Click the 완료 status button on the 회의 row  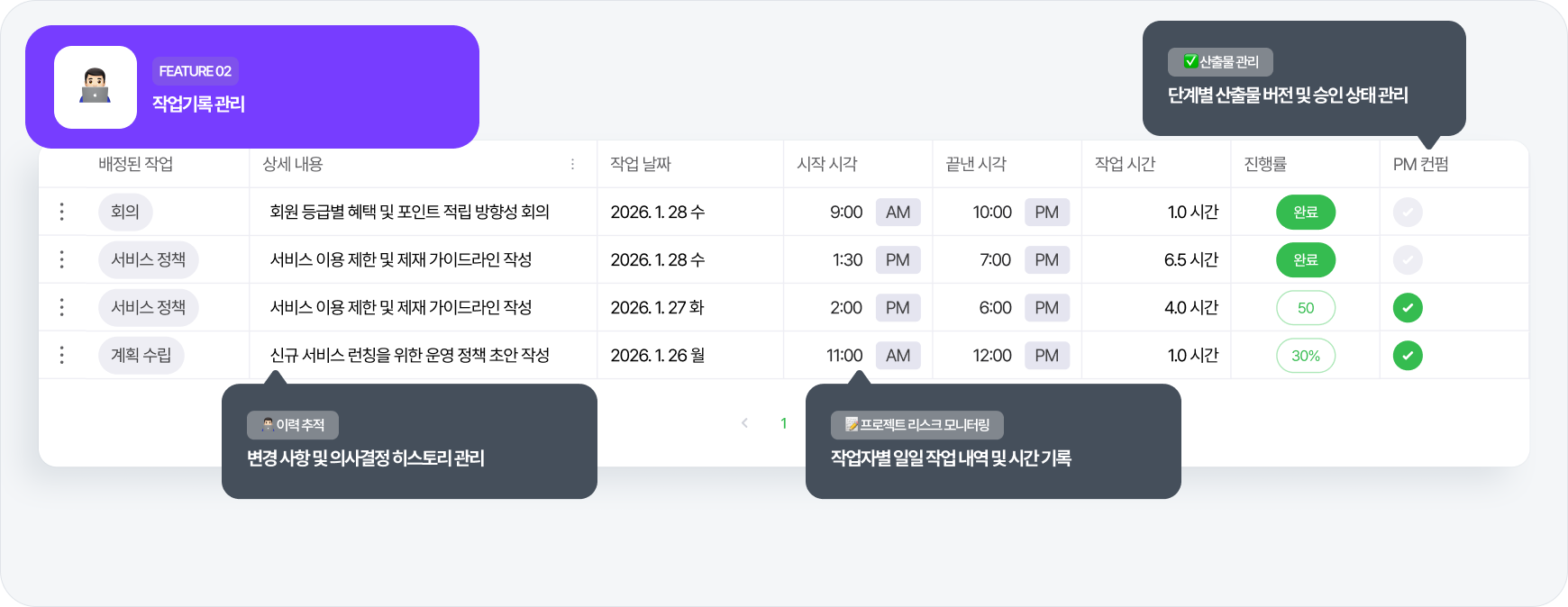tap(1305, 212)
